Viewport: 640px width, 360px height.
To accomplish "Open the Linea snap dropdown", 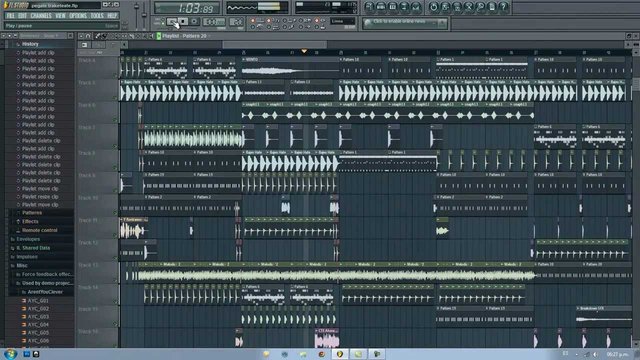I will coord(342,21).
